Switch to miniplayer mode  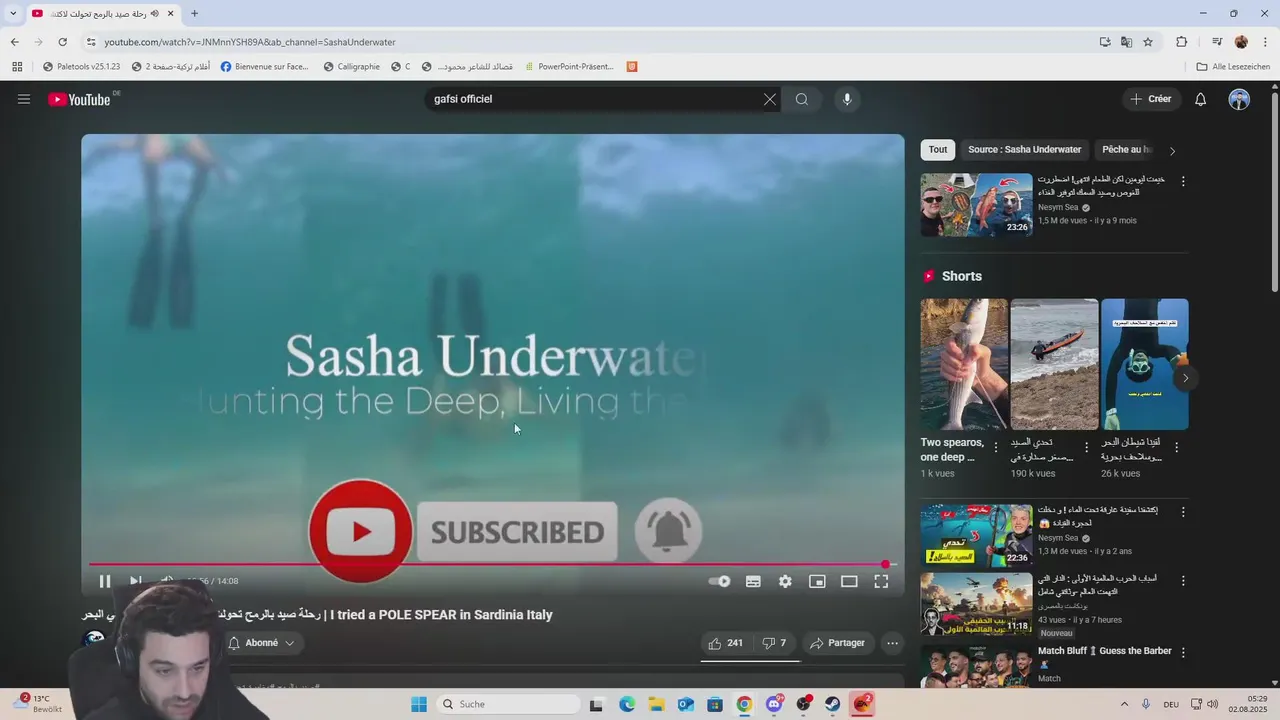click(817, 581)
